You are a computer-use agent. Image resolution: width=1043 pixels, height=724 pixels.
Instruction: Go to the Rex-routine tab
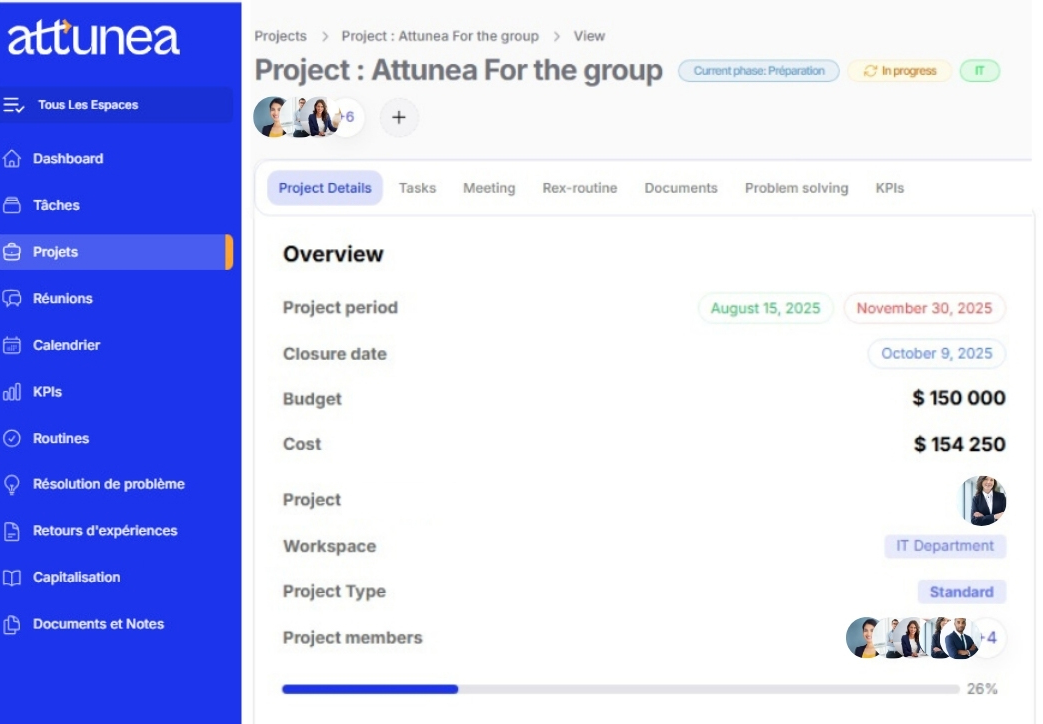(x=579, y=188)
